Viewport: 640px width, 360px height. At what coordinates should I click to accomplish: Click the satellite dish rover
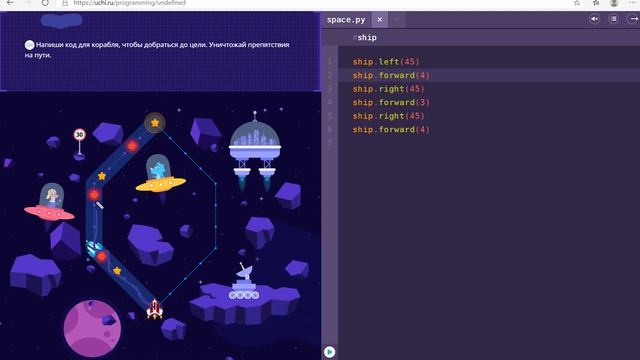click(x=244, y=282)
